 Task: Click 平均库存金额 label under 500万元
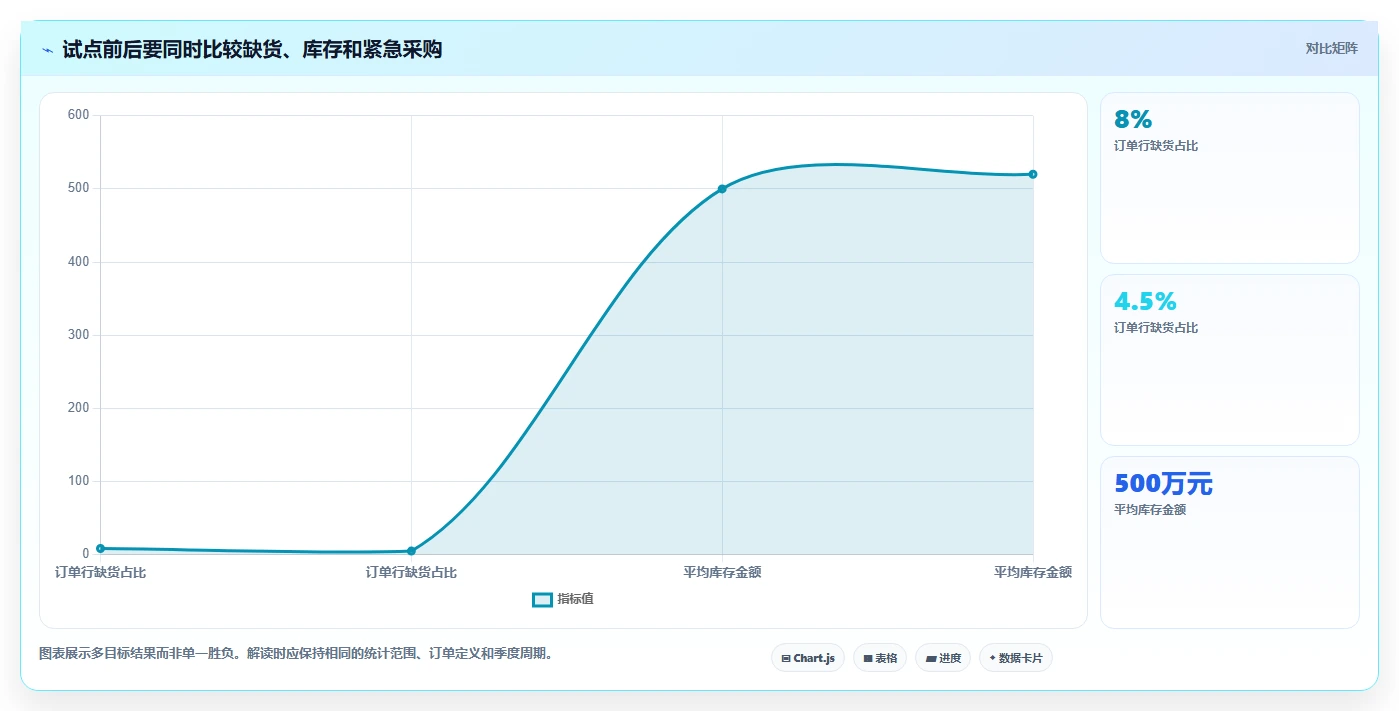click(1150, 510)
